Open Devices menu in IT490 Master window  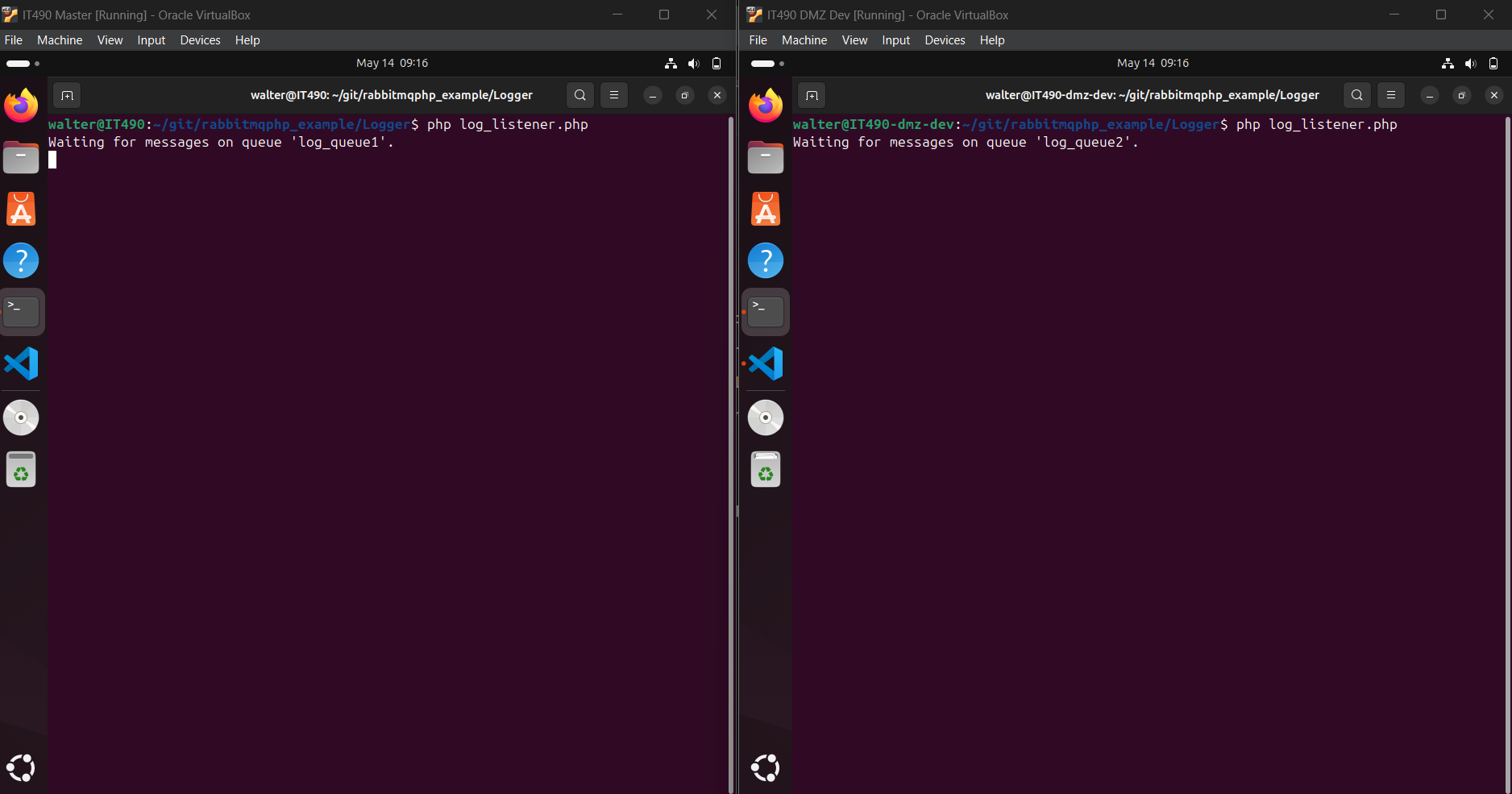point(200,40)
